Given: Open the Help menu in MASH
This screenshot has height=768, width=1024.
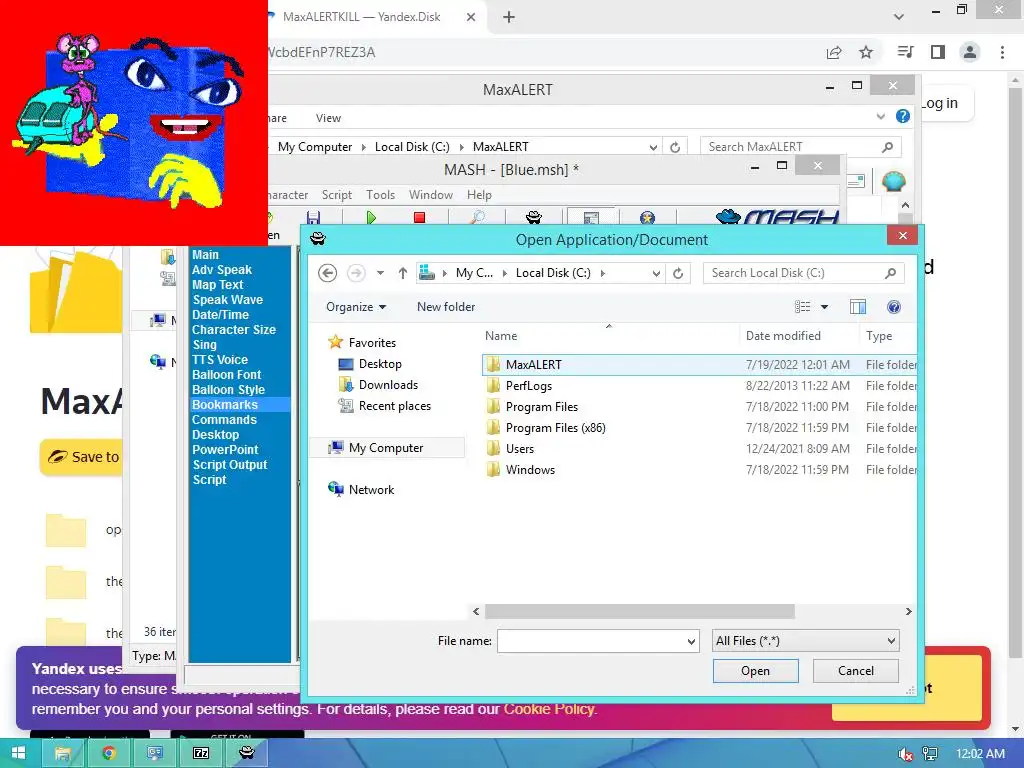Looking at the screenshot, I should coord(479,195).
